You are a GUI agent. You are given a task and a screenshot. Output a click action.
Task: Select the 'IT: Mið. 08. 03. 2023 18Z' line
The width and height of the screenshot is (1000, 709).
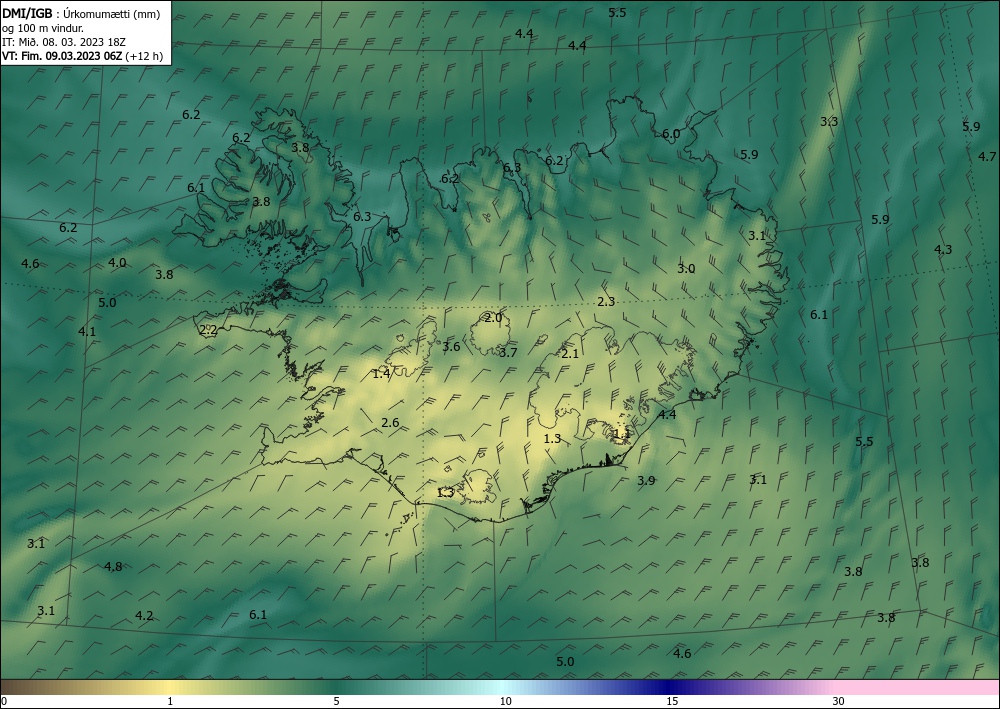(64, 42)
